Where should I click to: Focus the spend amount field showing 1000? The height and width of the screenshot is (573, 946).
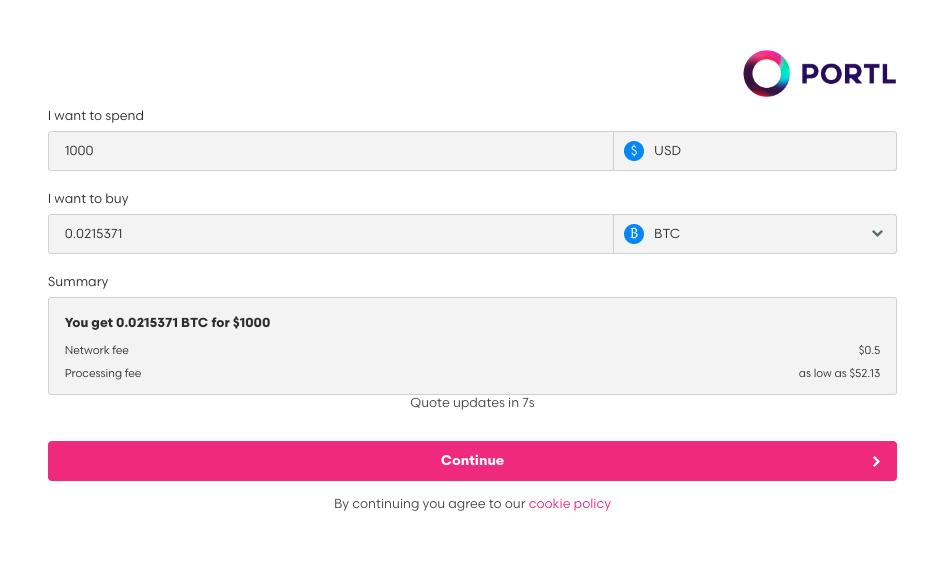click(330, 151)
